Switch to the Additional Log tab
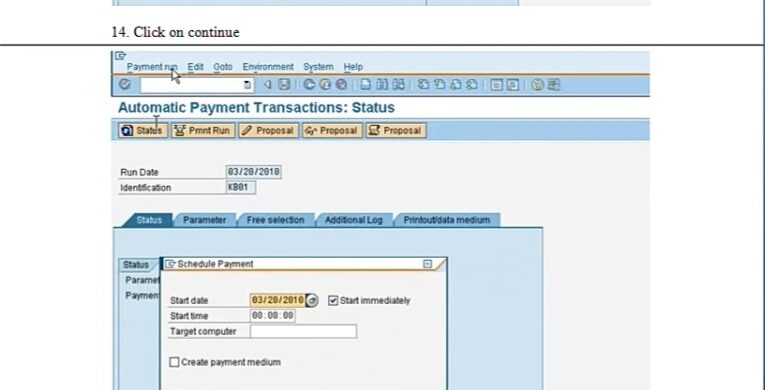Screen dimensions: 765x390 coord(353,220)
